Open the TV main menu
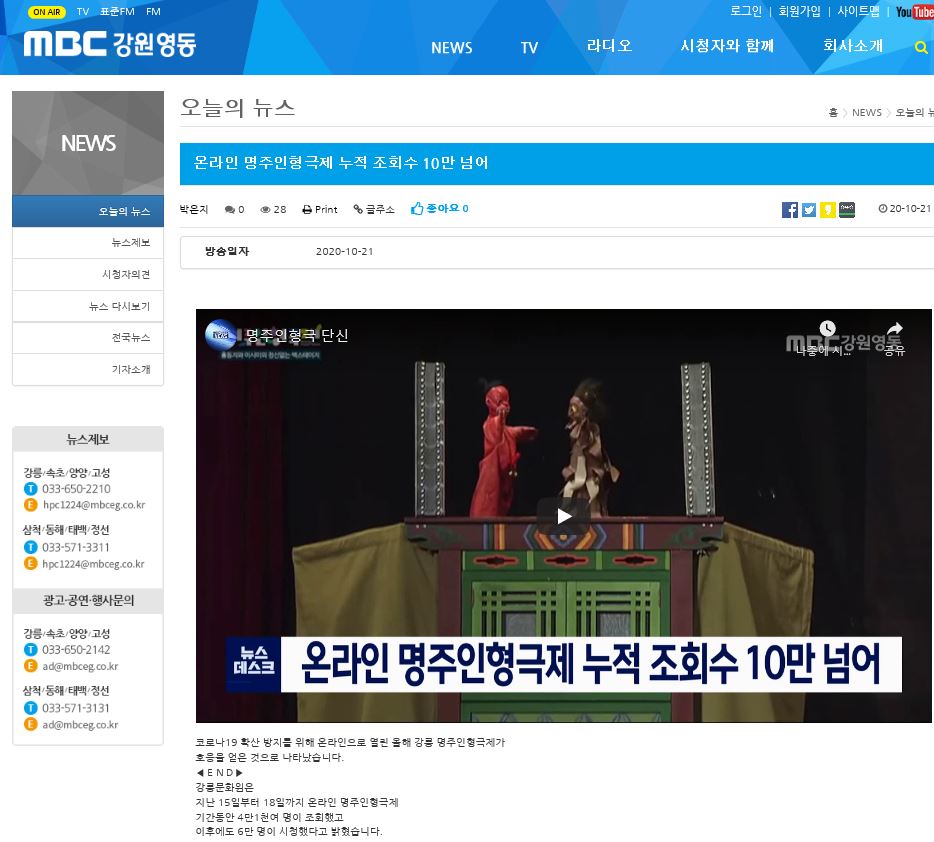 pyautogui.click(x=529, y=48)
